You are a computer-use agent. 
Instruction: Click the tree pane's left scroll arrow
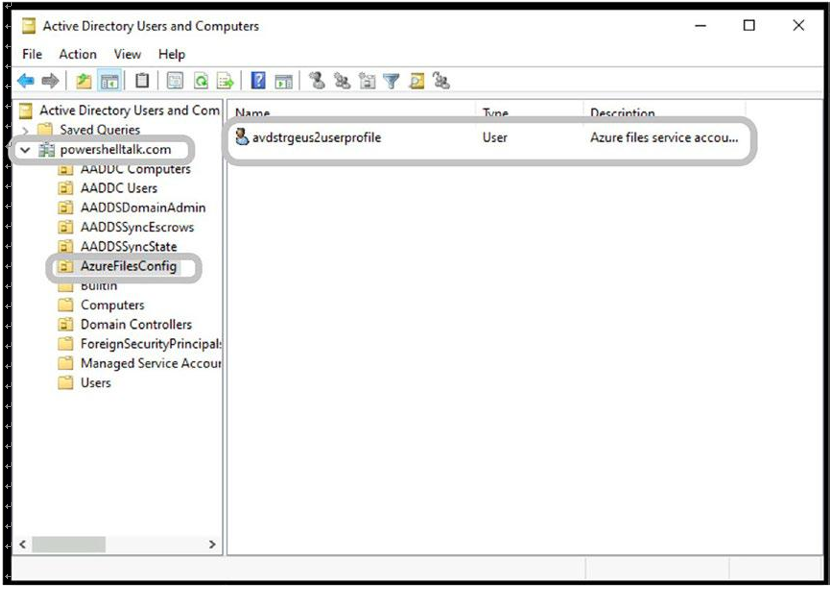tap(22, 544)
